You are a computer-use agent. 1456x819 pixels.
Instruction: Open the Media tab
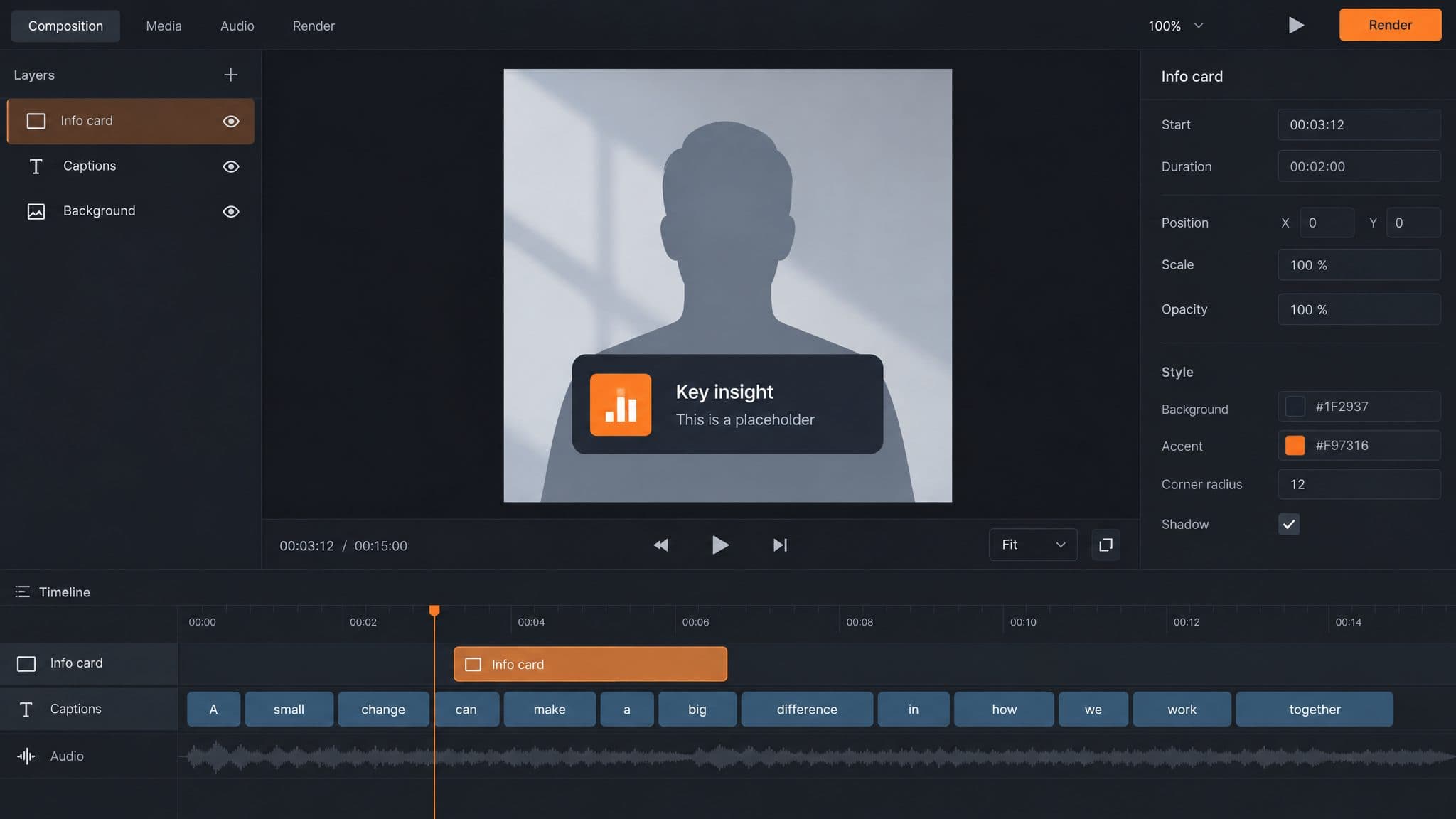coord(164,26)
